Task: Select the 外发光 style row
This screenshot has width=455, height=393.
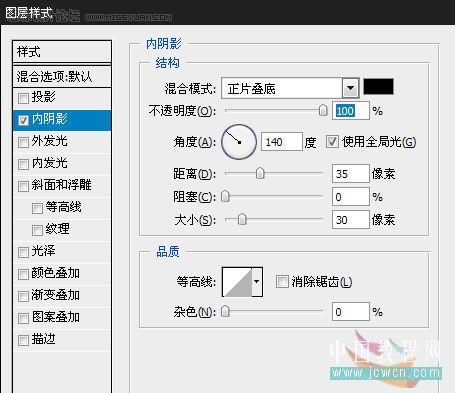Action: (62, 142)
